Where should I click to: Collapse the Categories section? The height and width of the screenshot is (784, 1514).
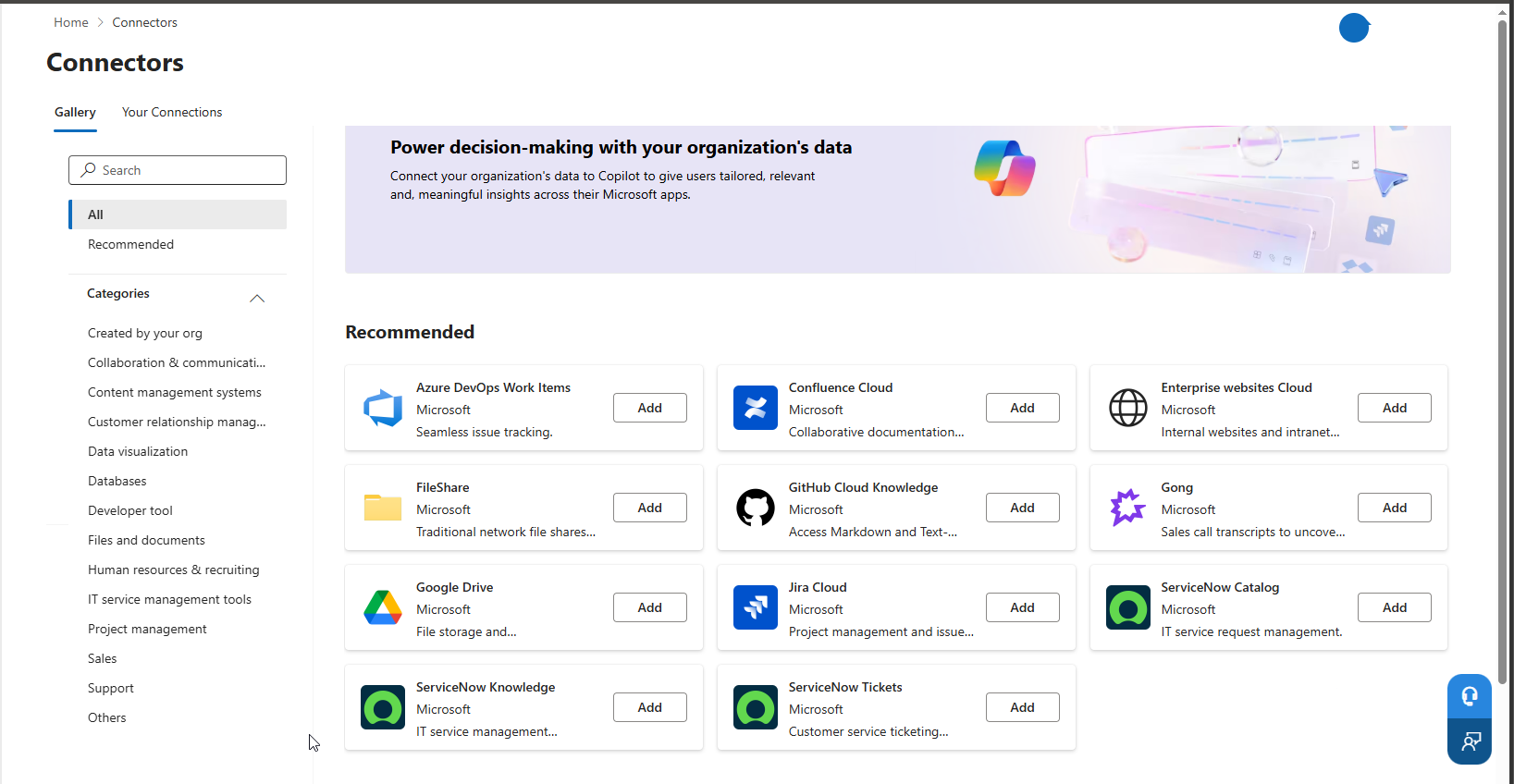(257, 298)
